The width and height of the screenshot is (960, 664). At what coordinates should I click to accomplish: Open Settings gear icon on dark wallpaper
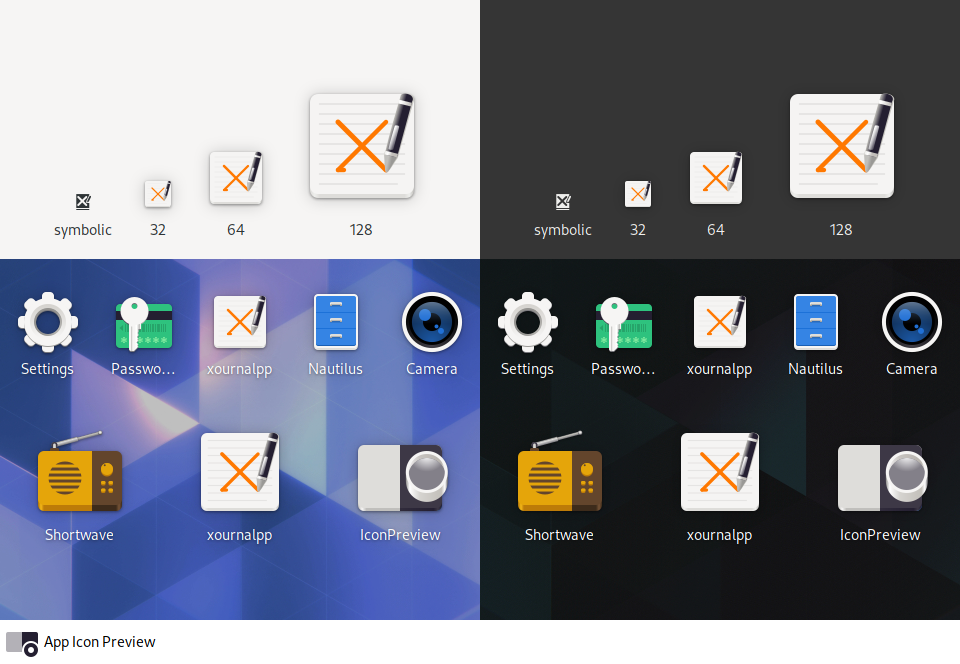click(528, 322)
